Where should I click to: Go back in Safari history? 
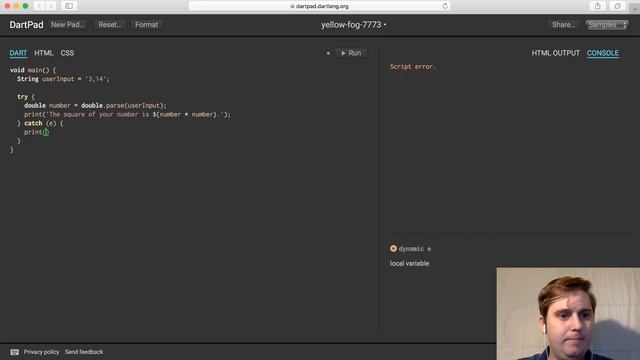click(39, 6)
